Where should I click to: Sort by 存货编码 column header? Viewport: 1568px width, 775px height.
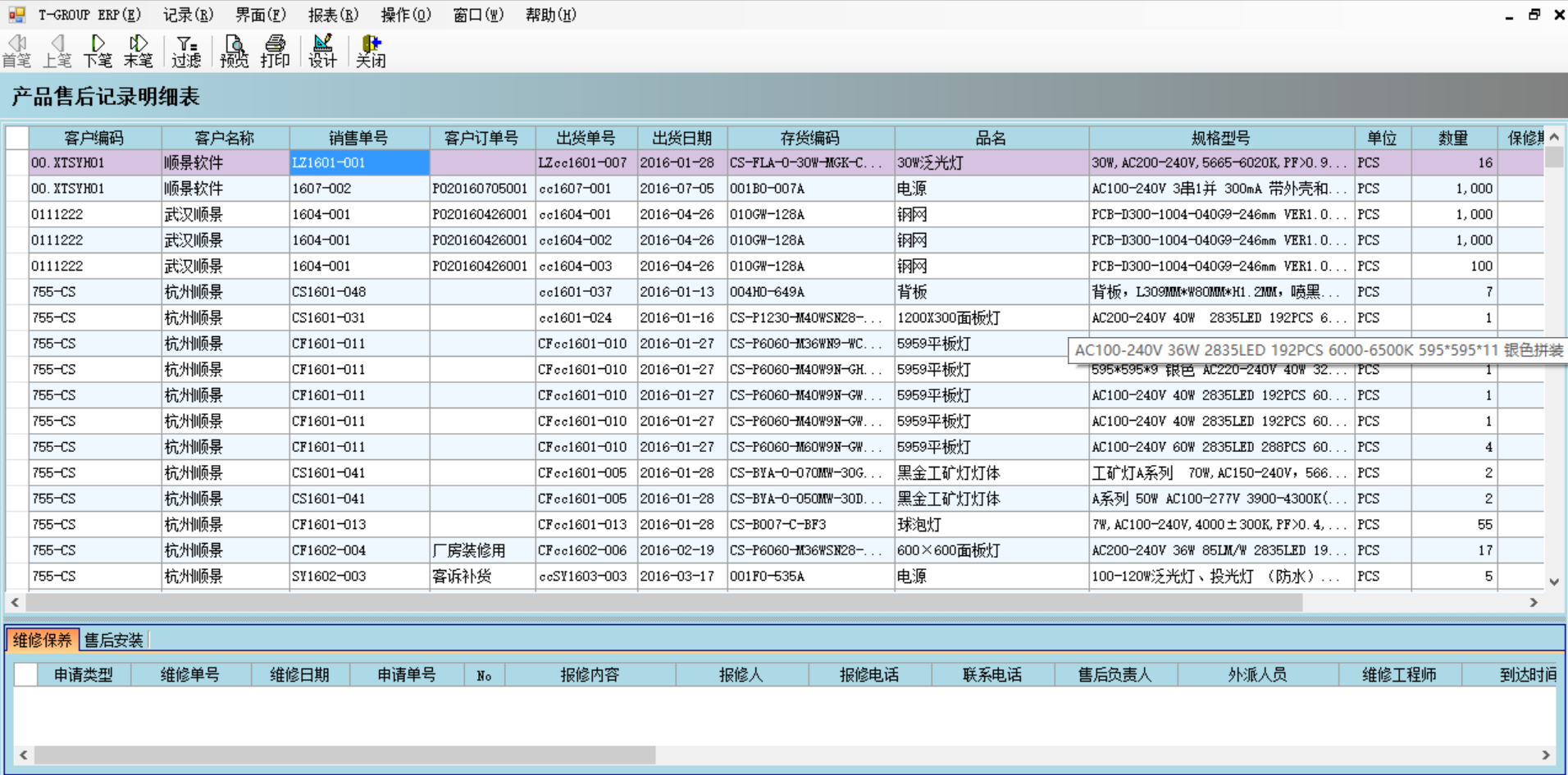[810, 138]
